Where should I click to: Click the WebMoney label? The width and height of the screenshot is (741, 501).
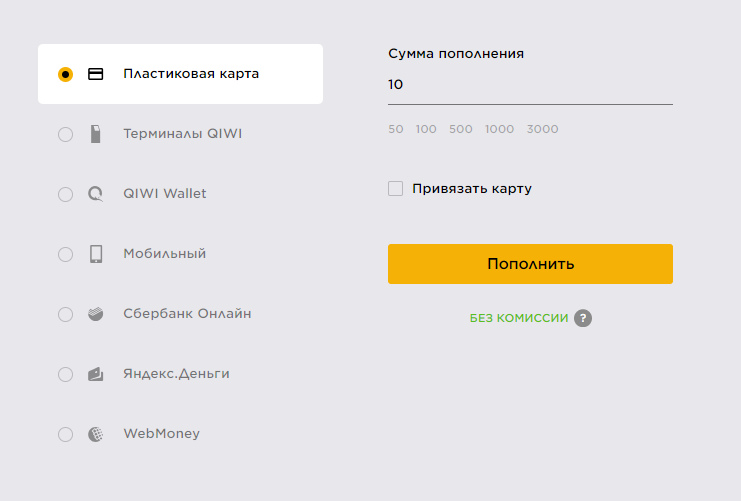pos(161,434)
